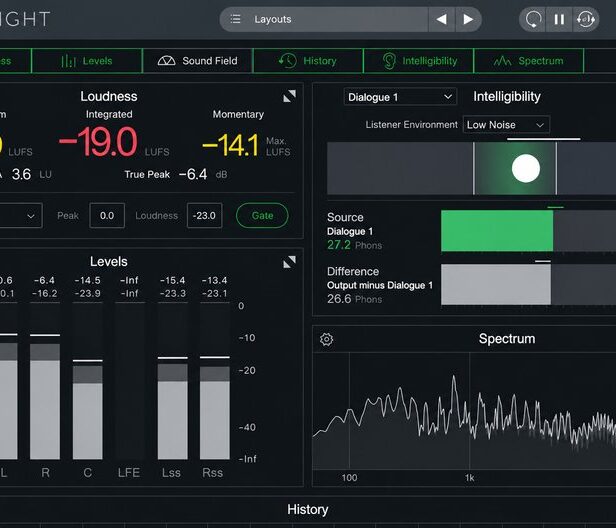The height and width of the screenshot is (528, 616).
Task: Go to previous layout arrow
Action: [x=442, y=19]
